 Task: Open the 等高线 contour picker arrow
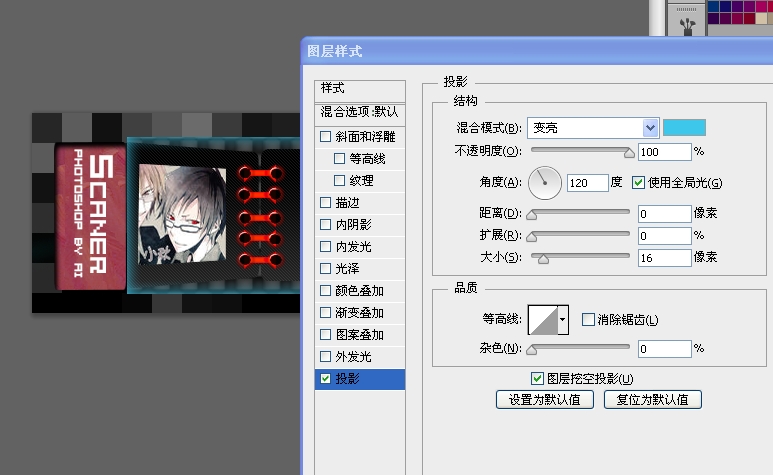563,320
